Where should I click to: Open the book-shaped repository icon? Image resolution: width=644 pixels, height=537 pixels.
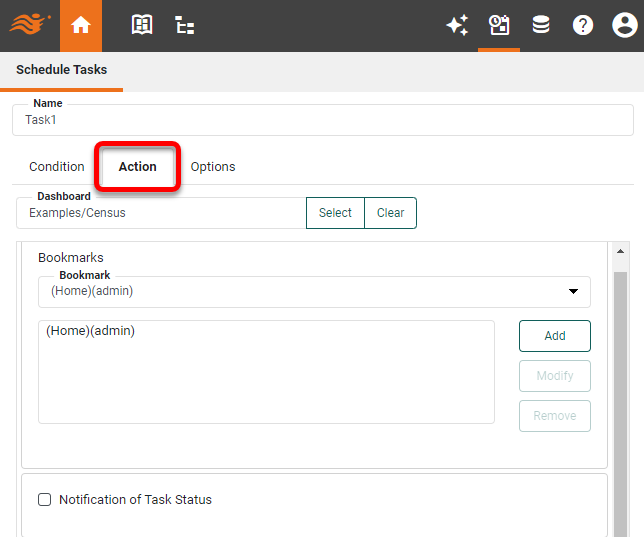pos(142,26)
